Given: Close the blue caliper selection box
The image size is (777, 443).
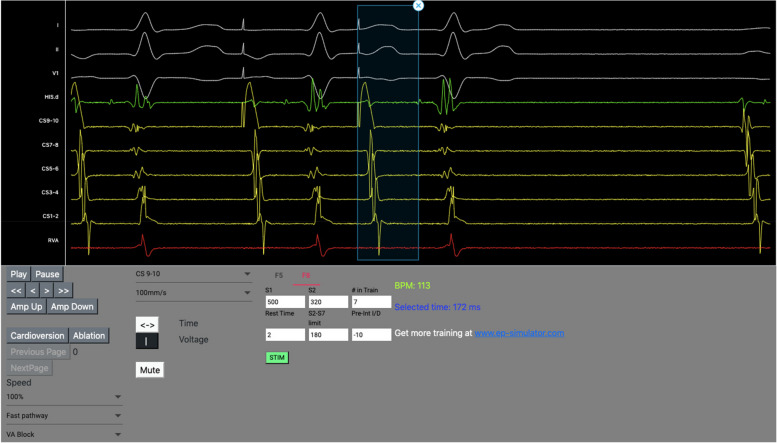Looking at the screenshot, I should tap(418, 5).
